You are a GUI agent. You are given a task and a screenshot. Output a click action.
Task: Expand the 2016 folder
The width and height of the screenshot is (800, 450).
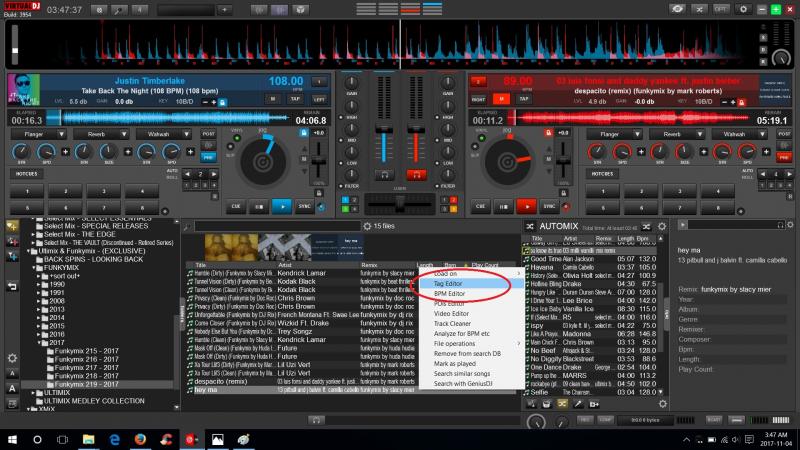[39, 334]
